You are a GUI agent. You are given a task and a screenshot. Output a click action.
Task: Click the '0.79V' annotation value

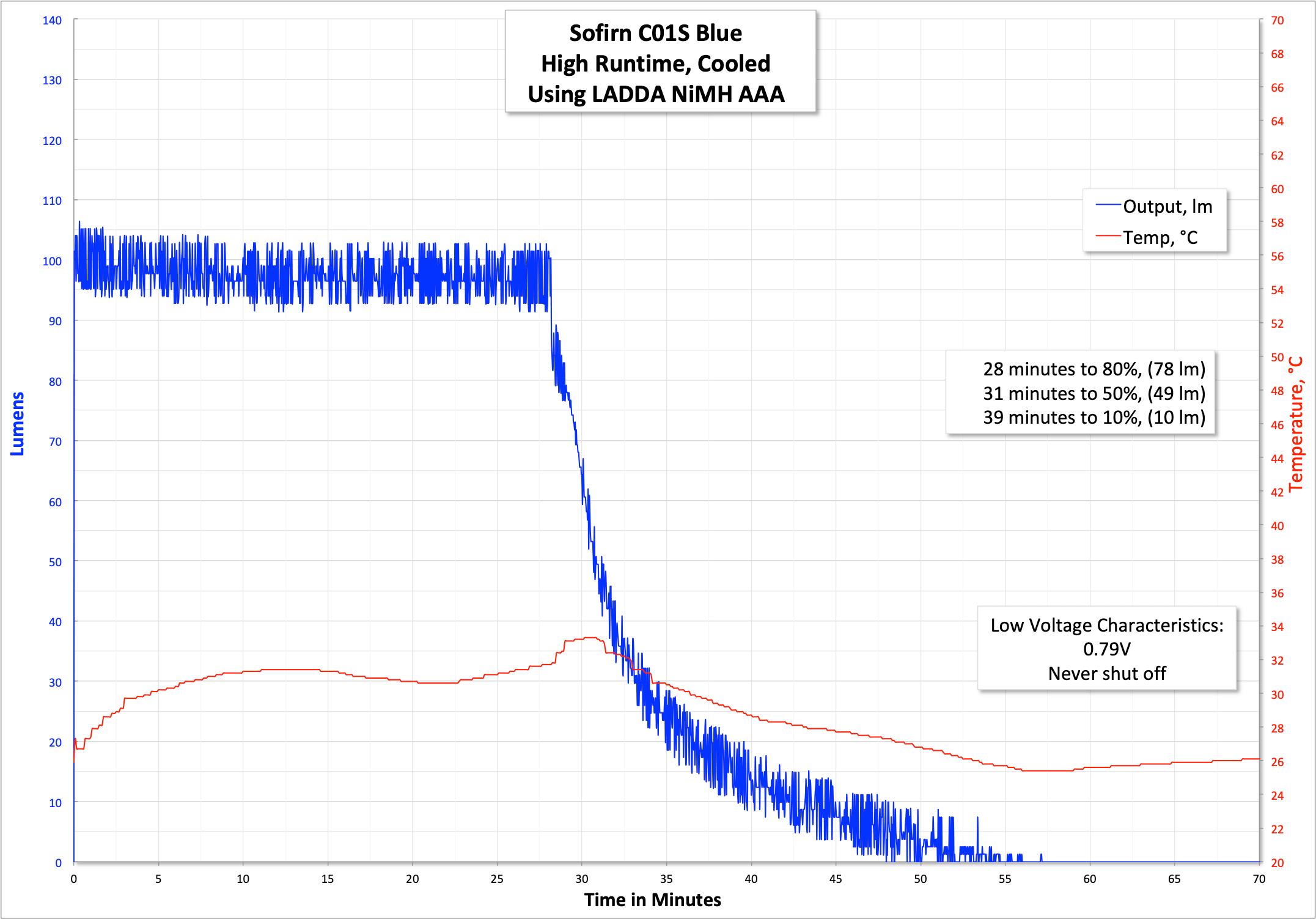pos(1106,649)
